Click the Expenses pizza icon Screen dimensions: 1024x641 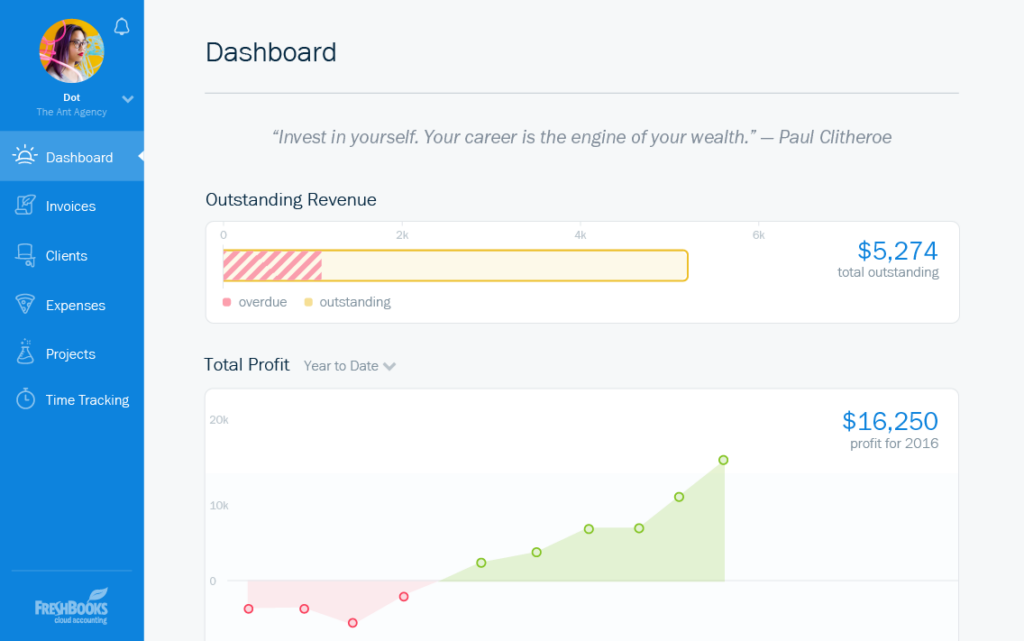coord(25,304)
